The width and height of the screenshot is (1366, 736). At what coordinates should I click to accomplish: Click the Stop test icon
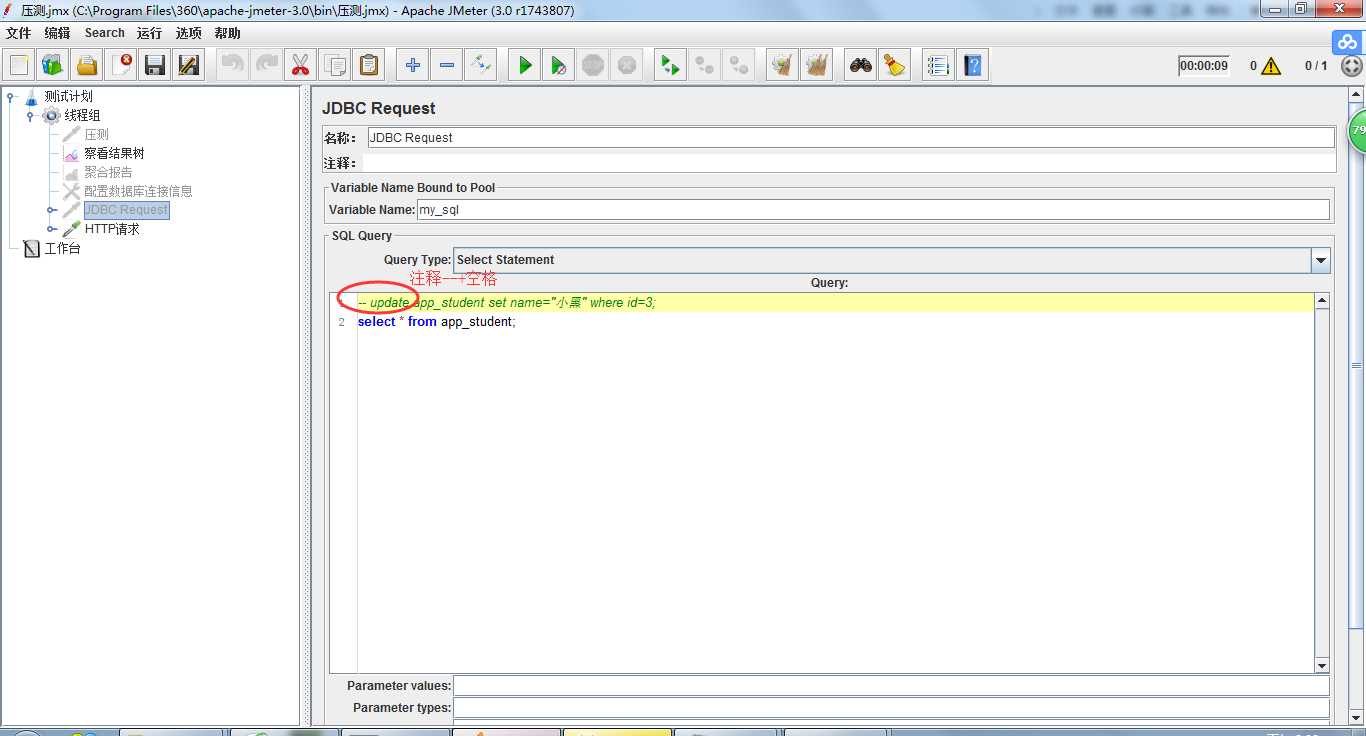point(593,65)
